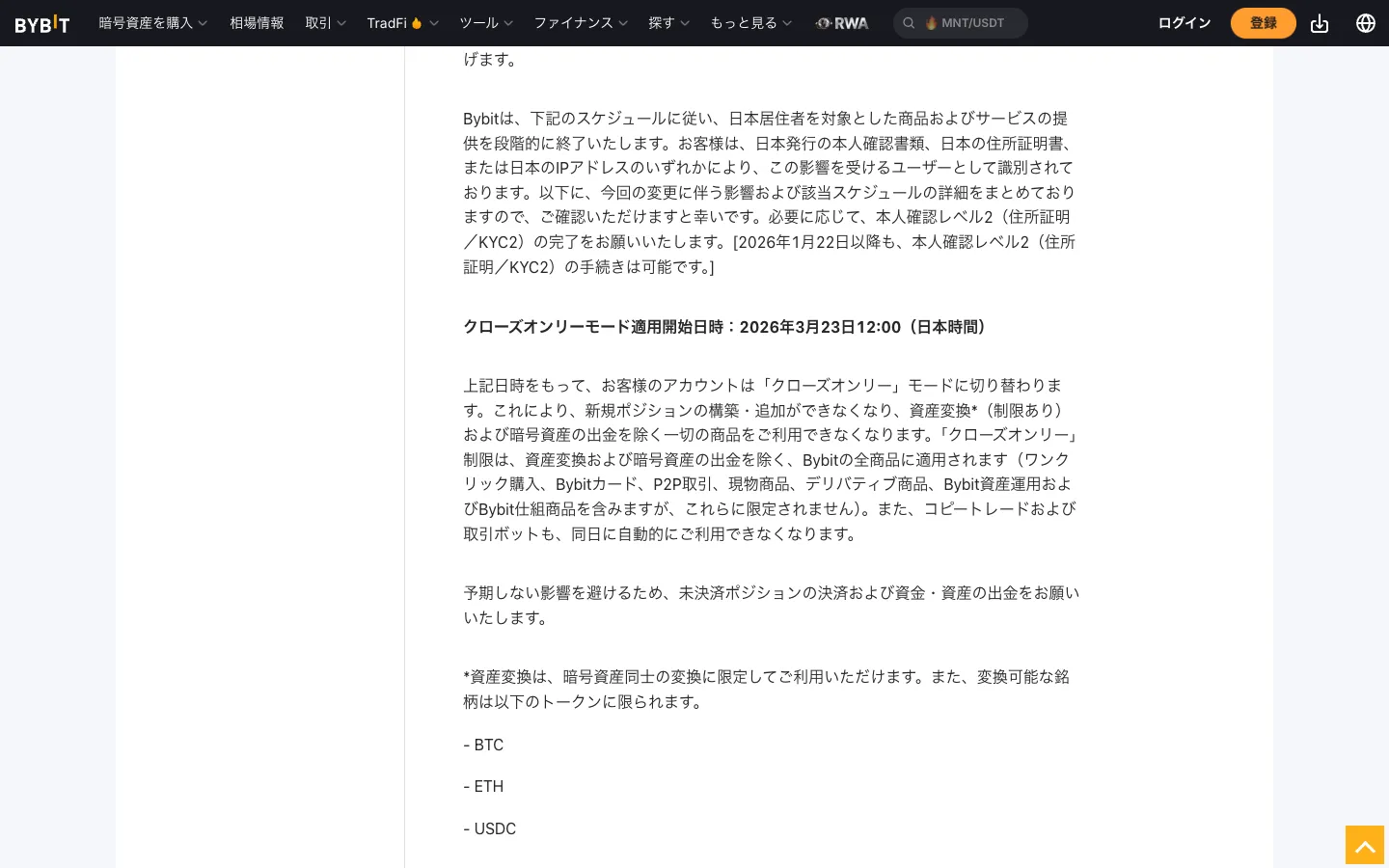Click paragraph starting '予期しない影響を避けるため'
The height and width of the screenshot is (868, 1389).
pos(771,605)
